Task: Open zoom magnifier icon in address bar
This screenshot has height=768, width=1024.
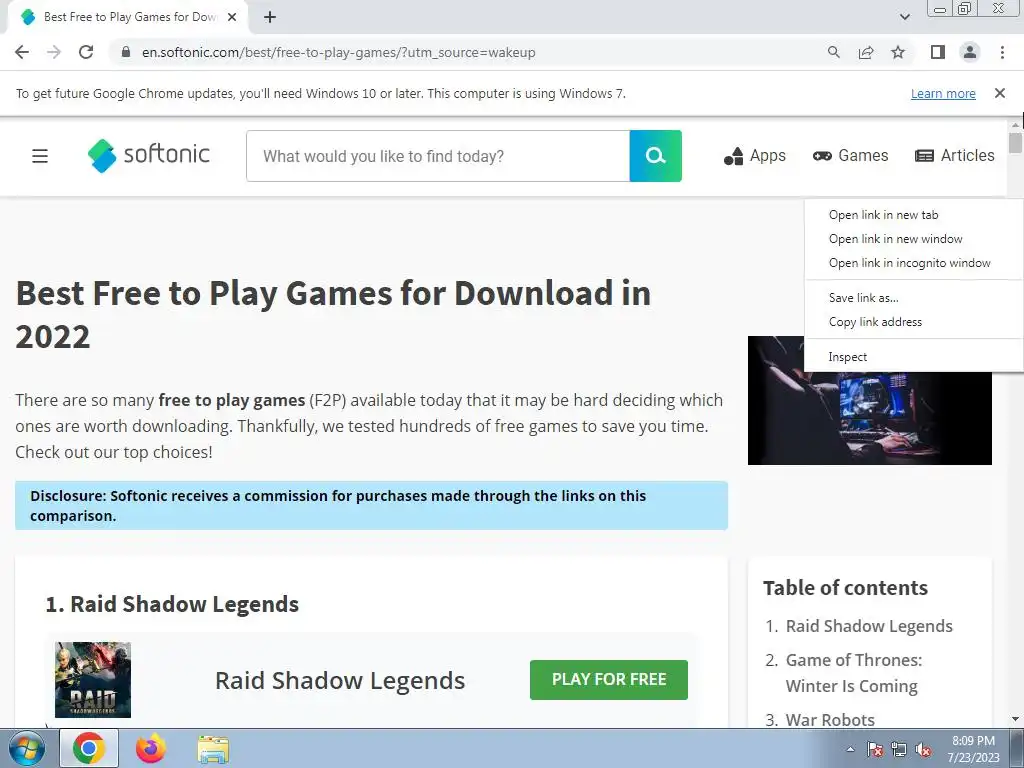Action: 833,52
